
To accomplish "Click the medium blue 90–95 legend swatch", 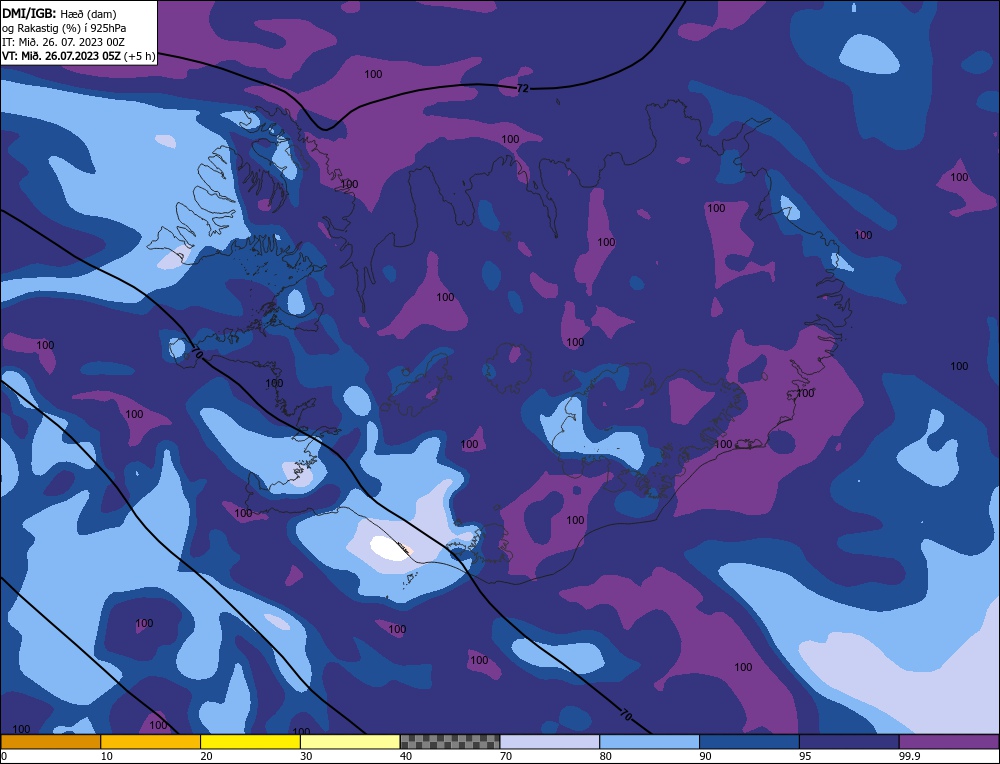I will point(749,742).
